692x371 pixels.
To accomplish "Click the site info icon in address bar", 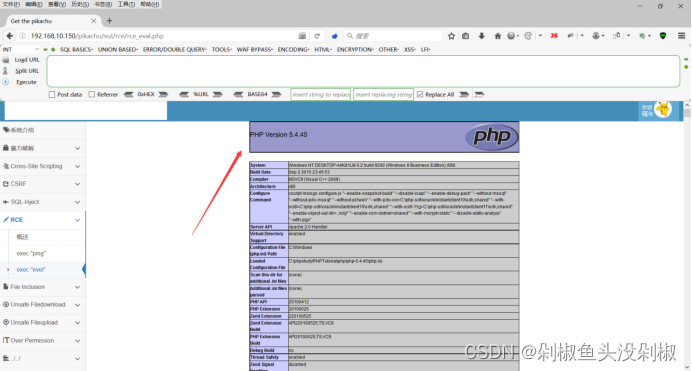I will pyautogui.click(x=23, y=36).
